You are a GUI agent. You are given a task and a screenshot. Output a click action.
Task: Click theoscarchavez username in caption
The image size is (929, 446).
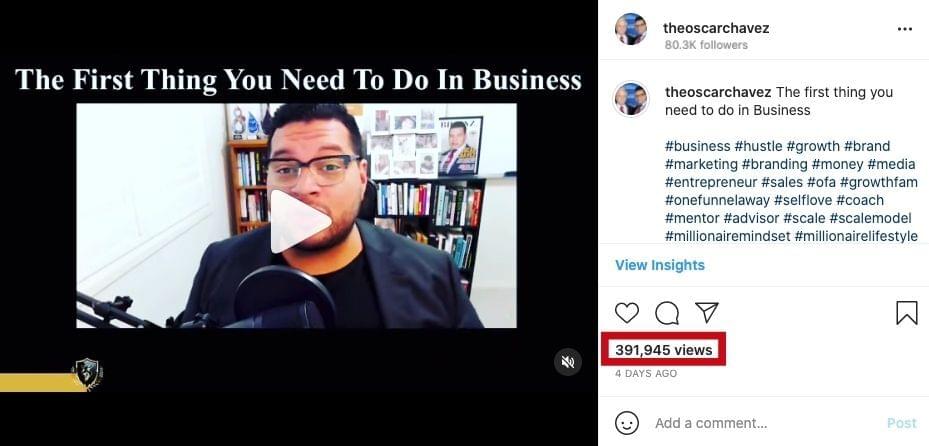tap(718, 92)
